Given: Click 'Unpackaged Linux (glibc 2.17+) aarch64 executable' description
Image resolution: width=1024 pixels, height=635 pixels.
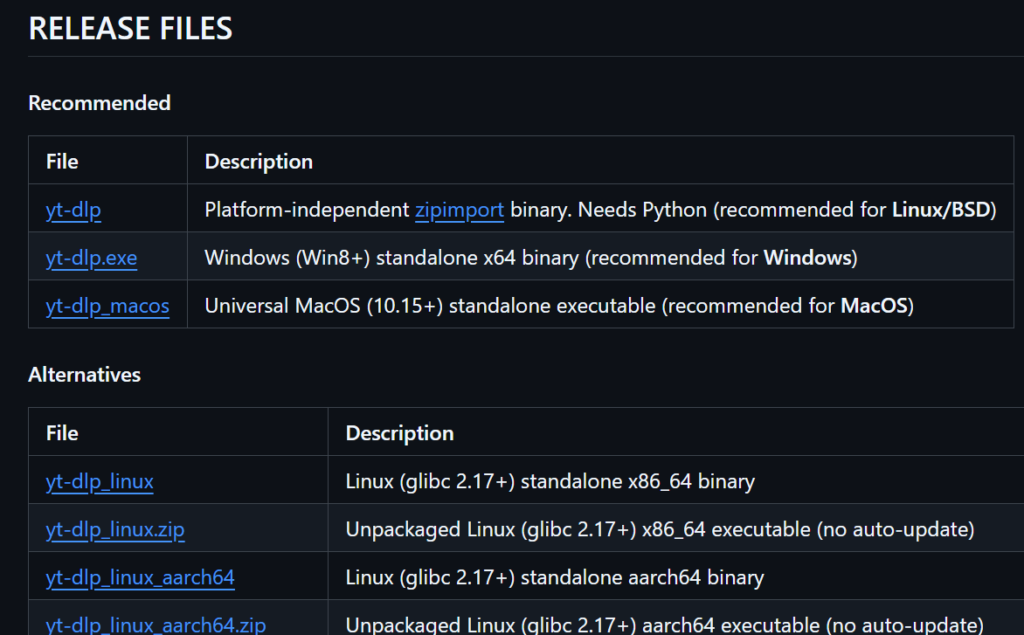Looking at the screenshot, I should point(664,625).
